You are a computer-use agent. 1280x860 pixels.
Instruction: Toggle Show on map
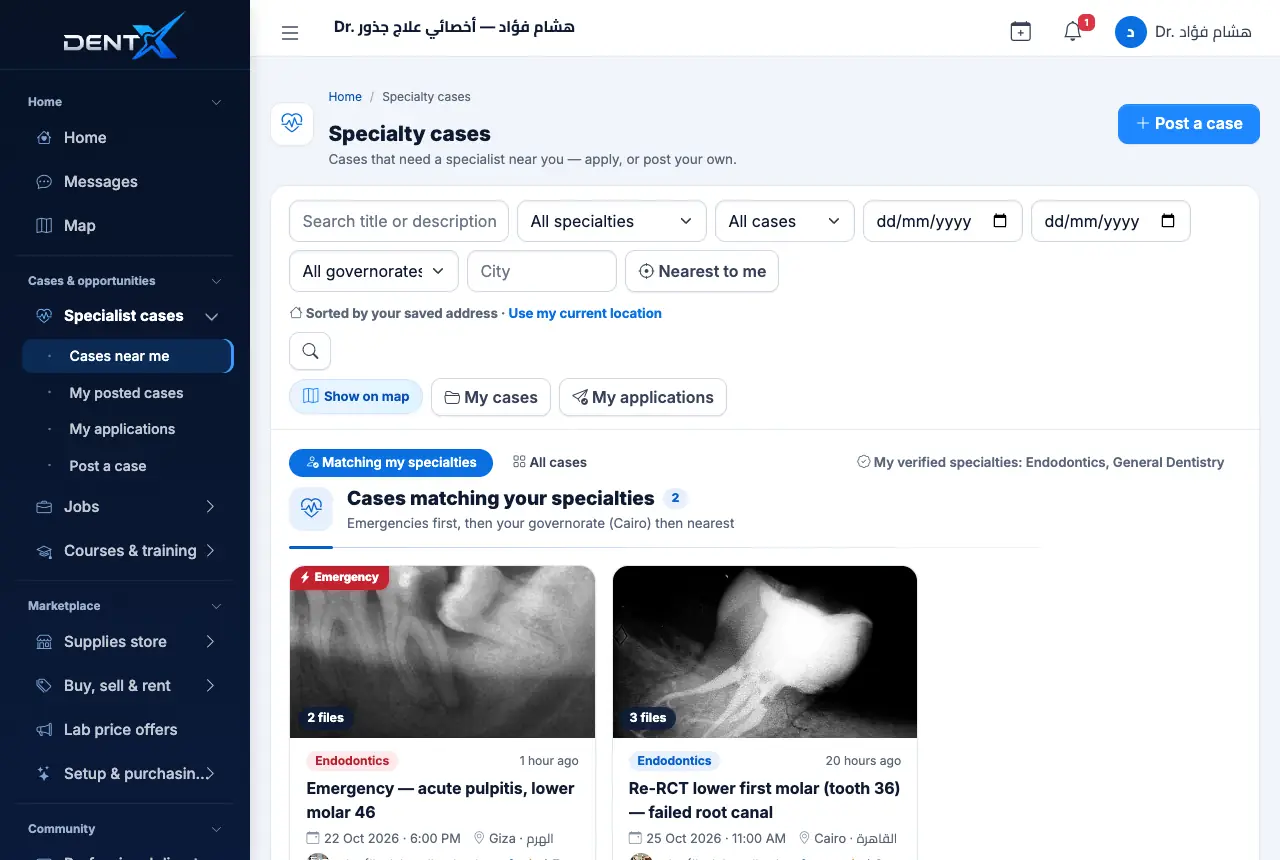pyautogui.click(x=356, y=397)
